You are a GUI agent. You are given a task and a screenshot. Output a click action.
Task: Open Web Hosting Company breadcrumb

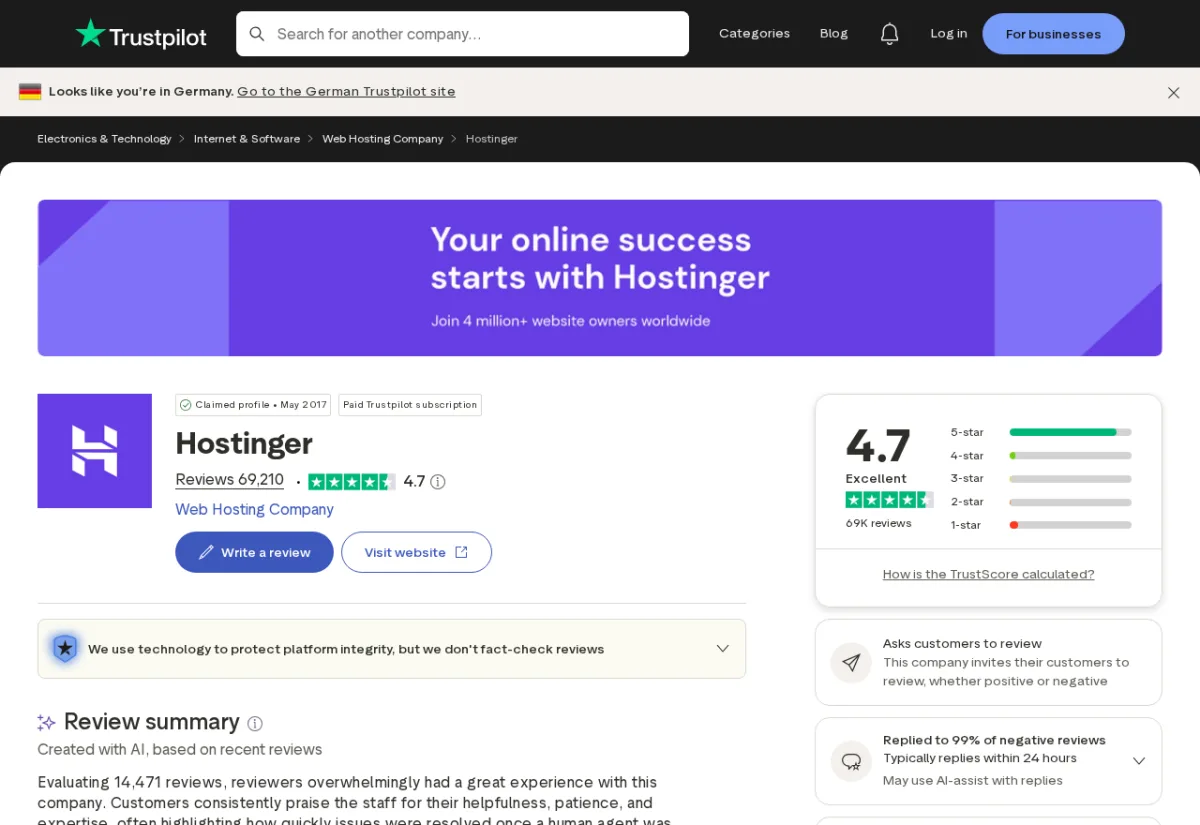[382, 139]
